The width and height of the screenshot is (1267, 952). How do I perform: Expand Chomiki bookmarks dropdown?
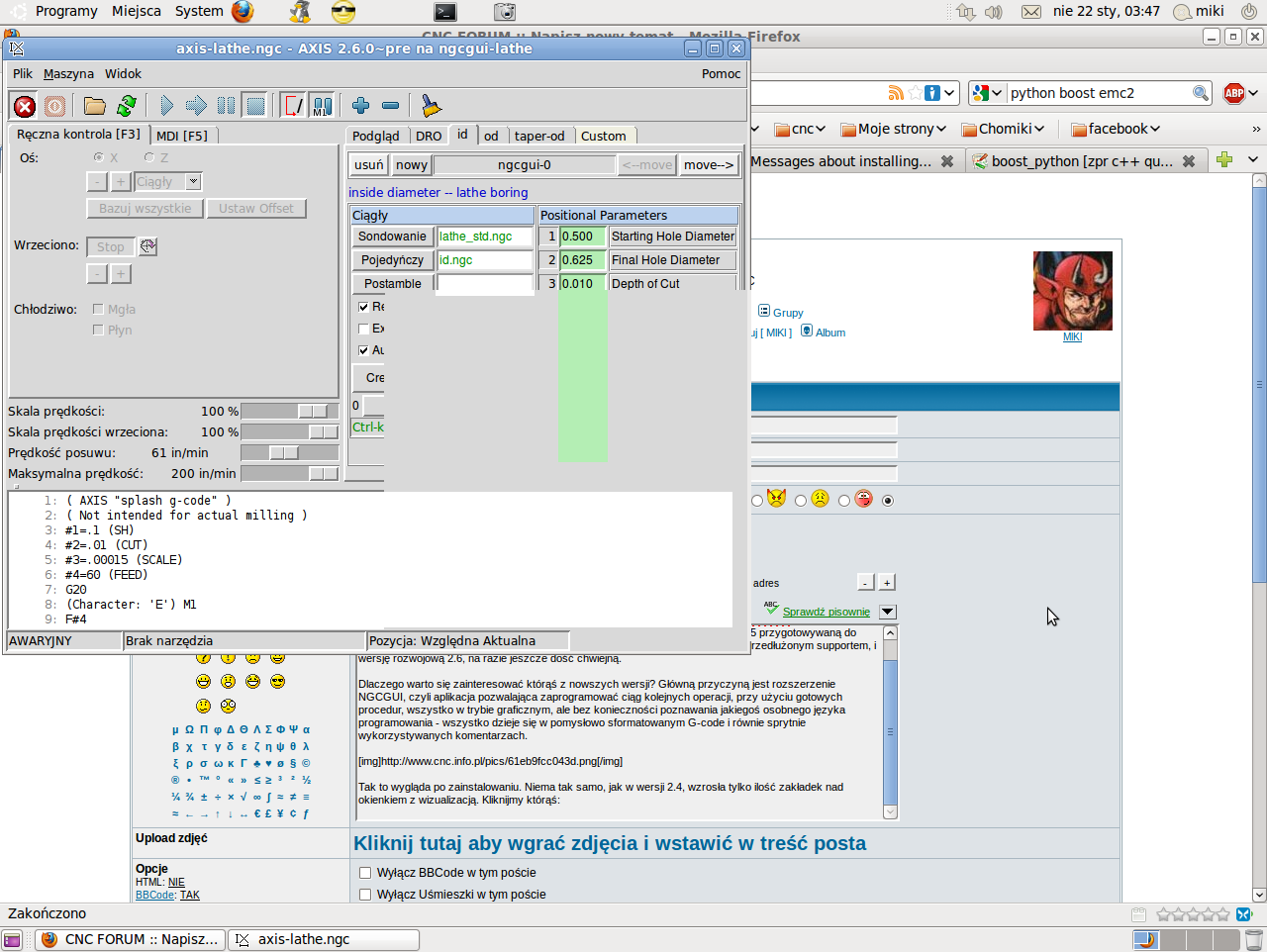pos(1004,129)
